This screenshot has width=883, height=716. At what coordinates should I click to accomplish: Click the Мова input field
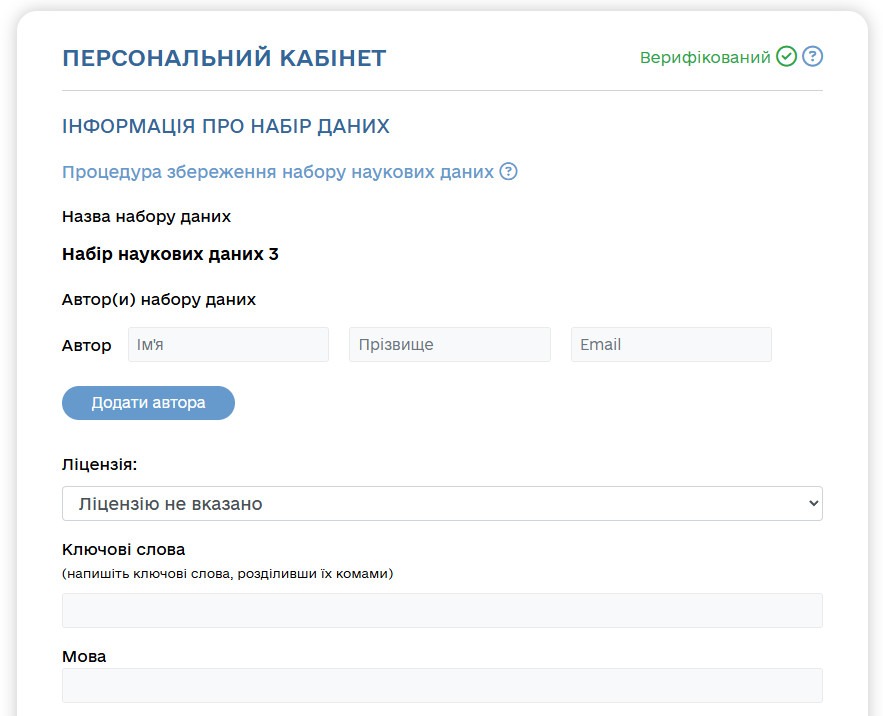coord(441,685)
